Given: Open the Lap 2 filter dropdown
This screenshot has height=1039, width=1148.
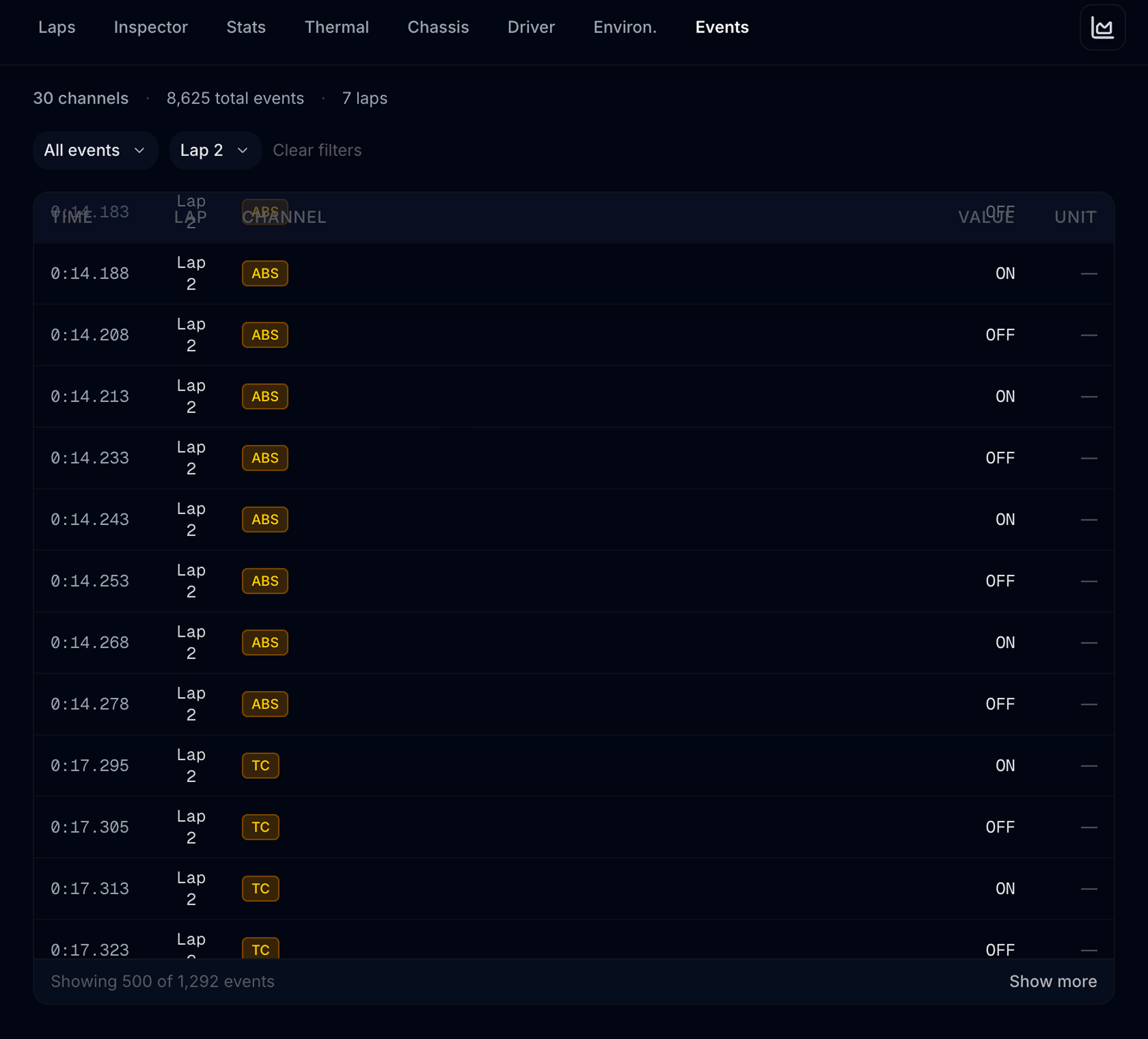Looking at the screenshot, I should 214,150.
